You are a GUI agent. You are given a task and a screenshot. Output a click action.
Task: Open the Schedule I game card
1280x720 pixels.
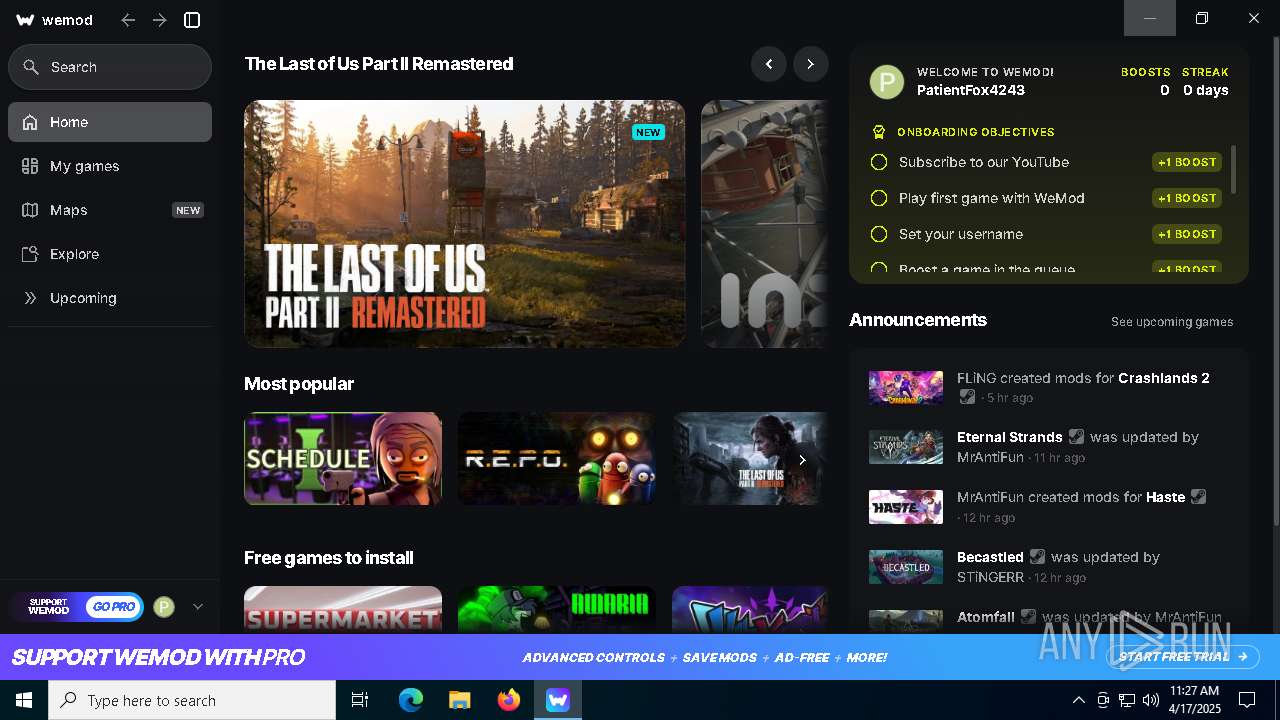(343, 458)
